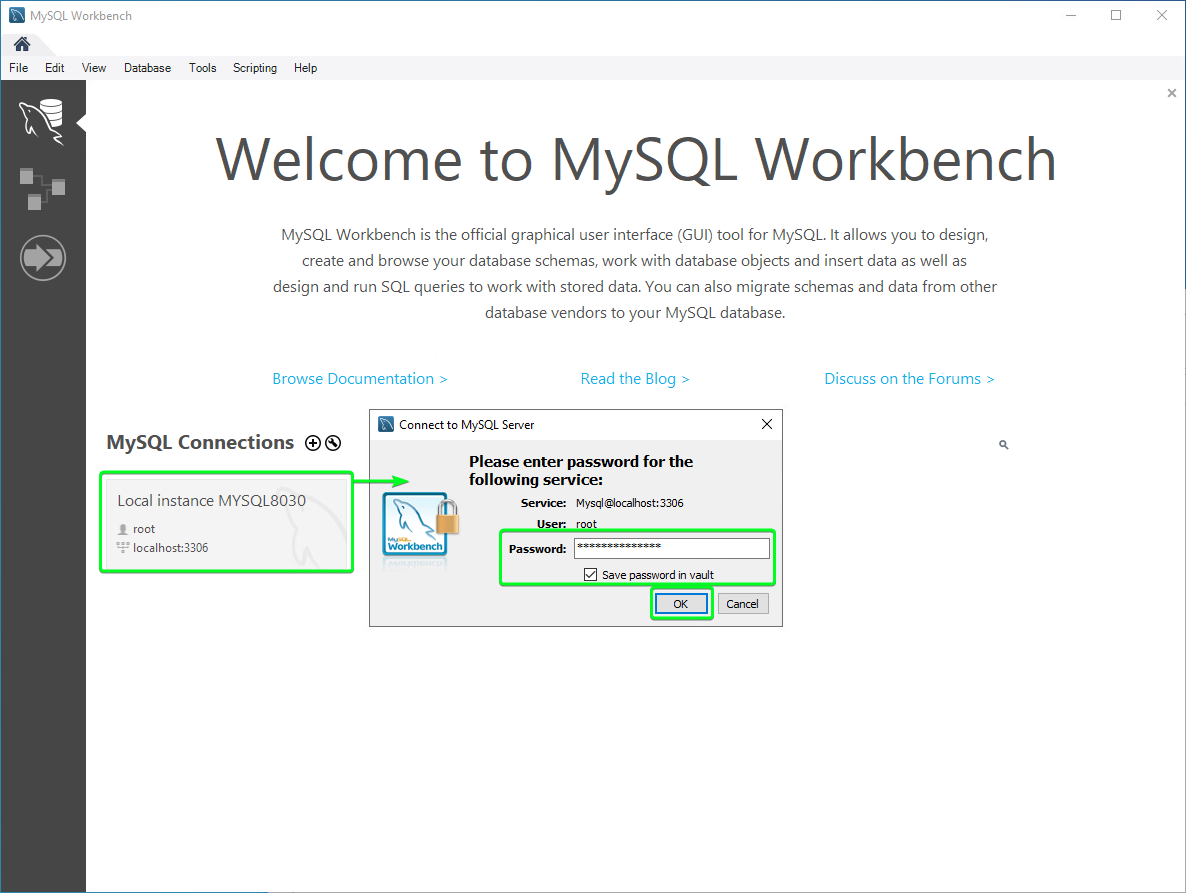Open the Tools menu
Image resolution: width=1186 pixels, height=893 pixels.
click(203, 68)
